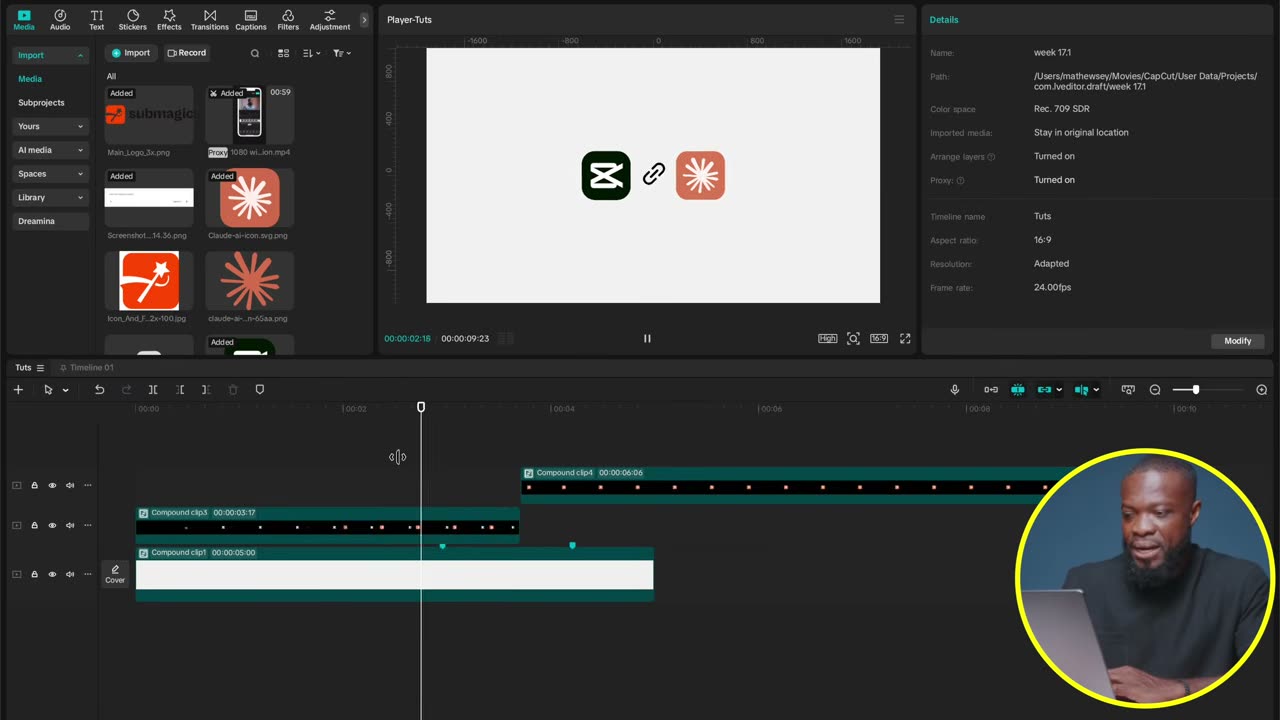Open the Effects panel
The width and height of the screenshot is (1280, 720).
[169, 19]
